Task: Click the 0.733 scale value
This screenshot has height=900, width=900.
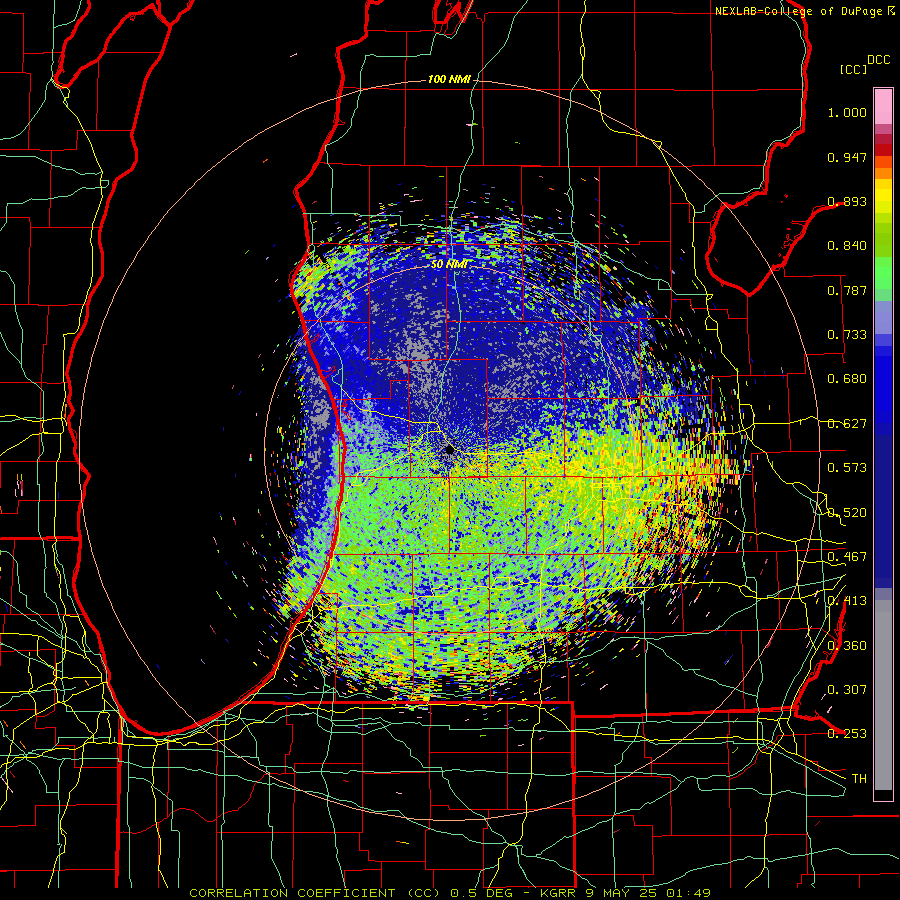Action: (847, 335)
